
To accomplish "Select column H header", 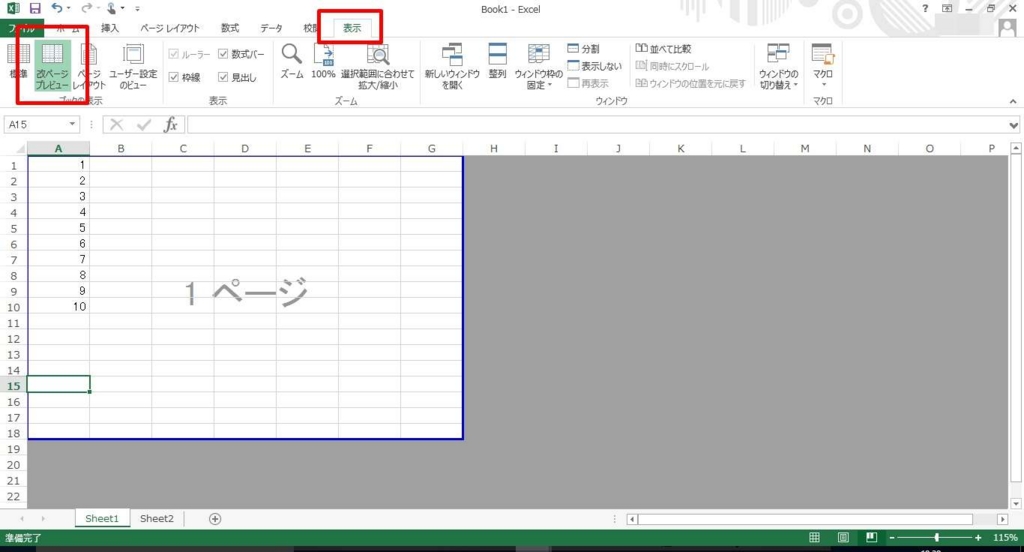I will pos(494,149).
